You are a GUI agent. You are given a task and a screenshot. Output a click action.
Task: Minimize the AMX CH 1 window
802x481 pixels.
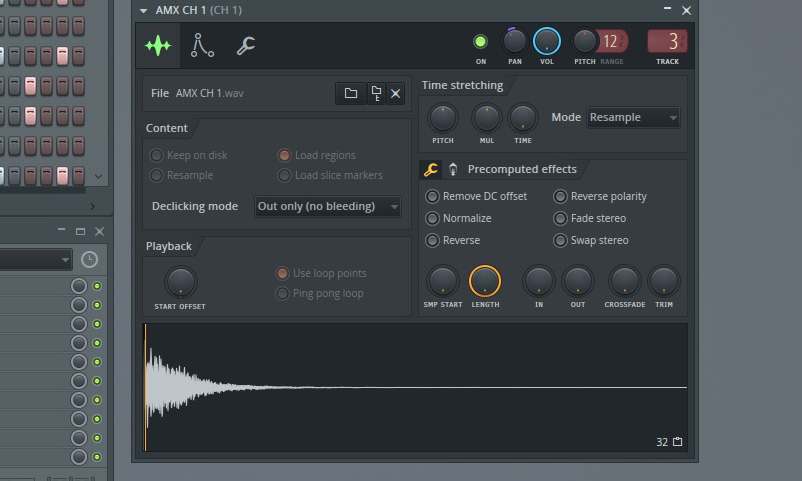click(667, 9)
